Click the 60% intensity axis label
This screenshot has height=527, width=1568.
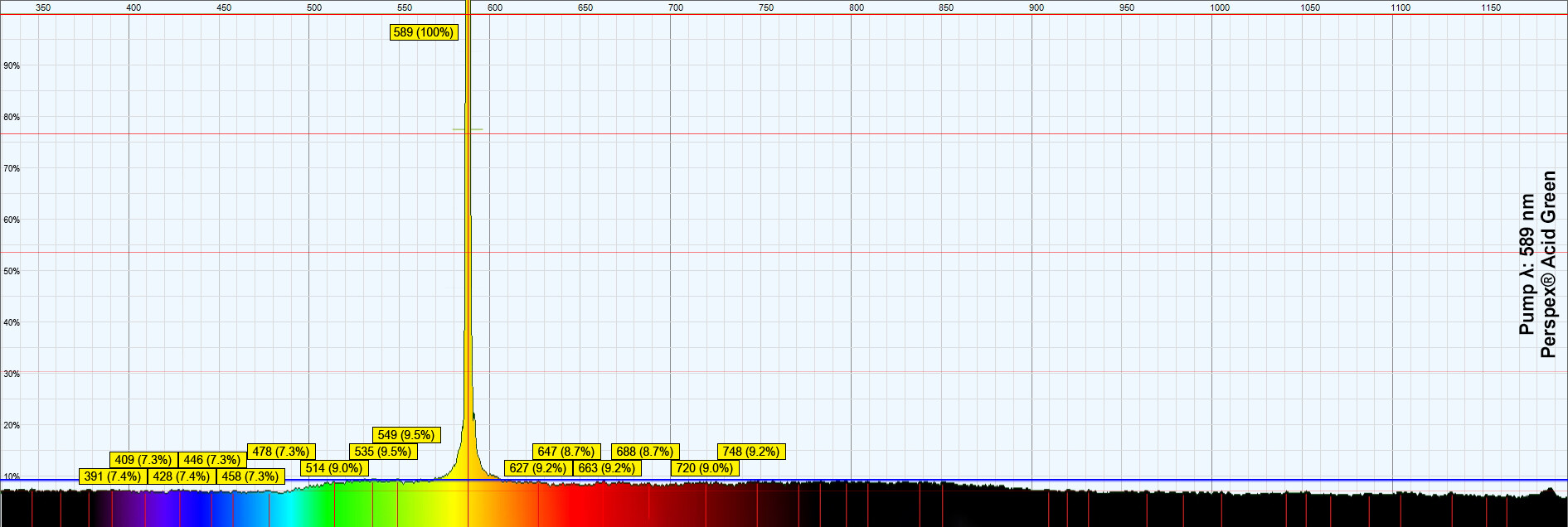(x=12, y=220)
